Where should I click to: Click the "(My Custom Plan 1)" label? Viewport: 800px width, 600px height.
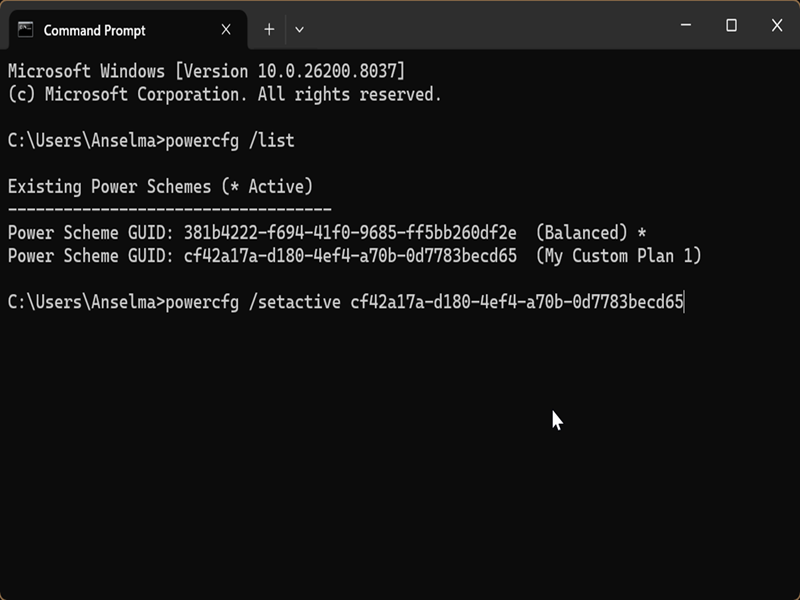point(619,256)
